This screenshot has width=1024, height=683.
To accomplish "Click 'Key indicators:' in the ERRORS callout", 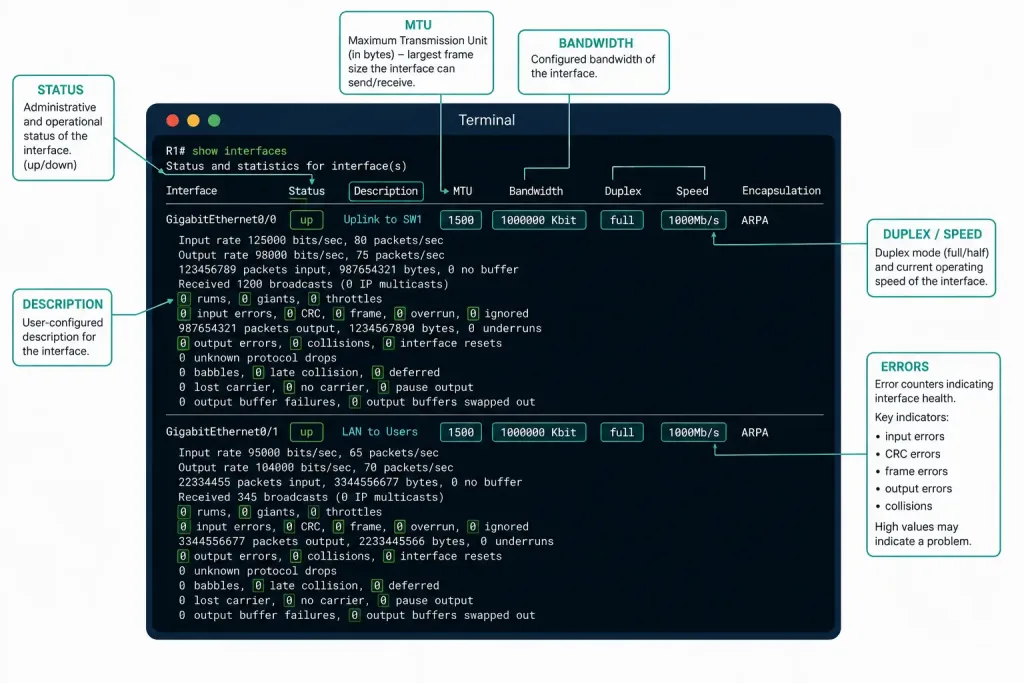I will pyautogui.click(x=912, y=417).
